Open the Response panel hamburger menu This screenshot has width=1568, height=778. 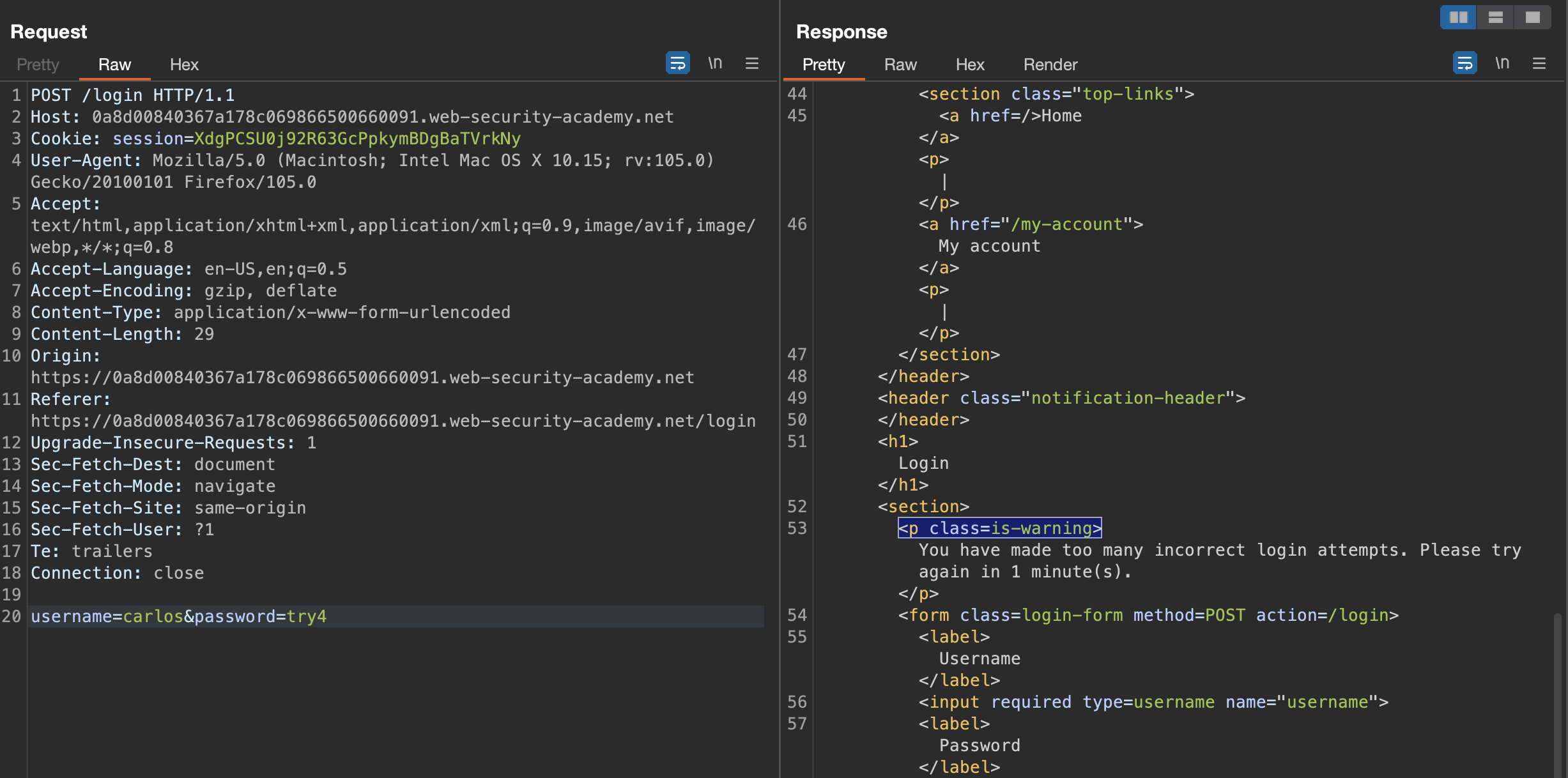pyautogui.click(x=1539, y=63)
